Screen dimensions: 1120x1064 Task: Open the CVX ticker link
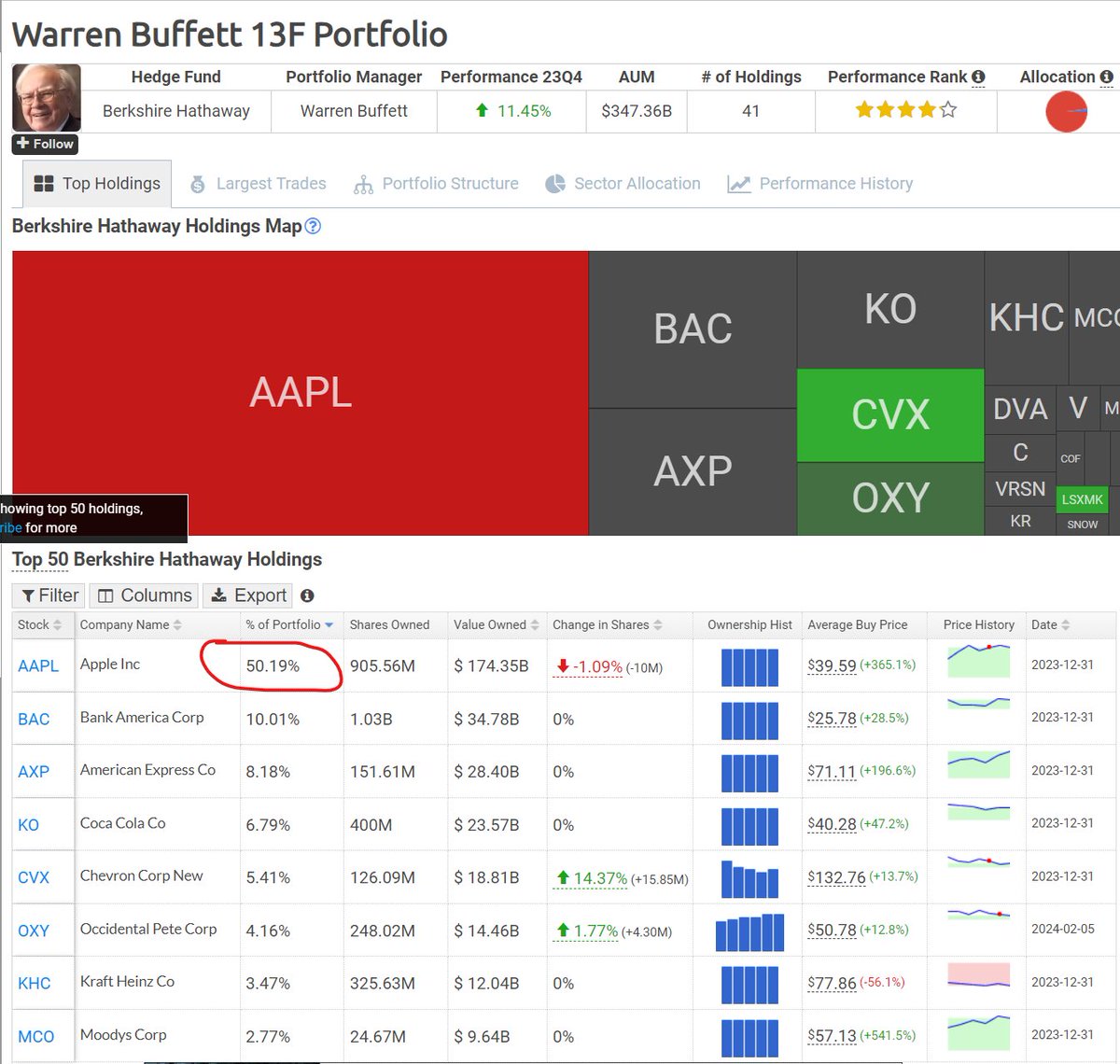[x=34, y=877]
